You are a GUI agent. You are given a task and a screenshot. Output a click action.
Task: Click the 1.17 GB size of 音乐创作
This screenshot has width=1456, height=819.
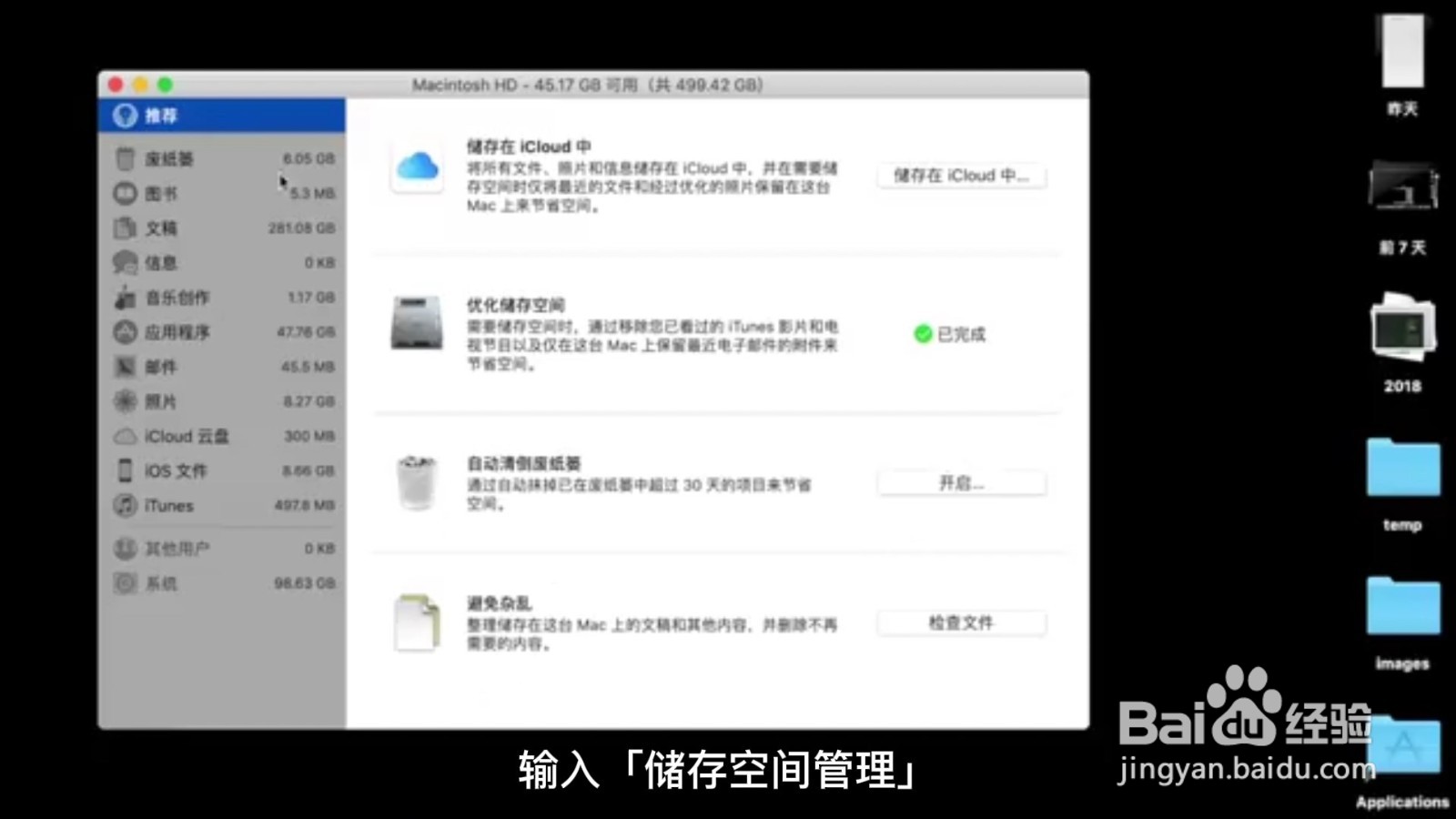point(311,298)
